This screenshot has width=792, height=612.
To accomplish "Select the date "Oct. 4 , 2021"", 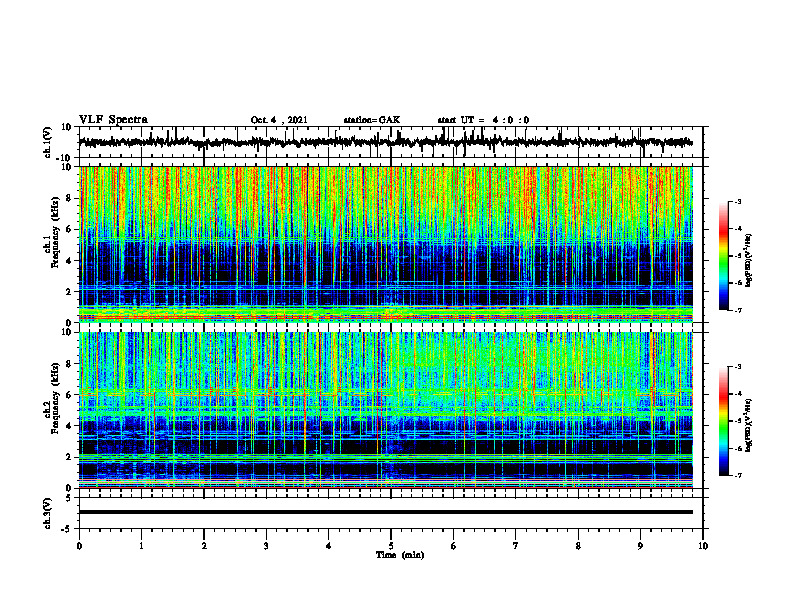I will pos(279,120).
